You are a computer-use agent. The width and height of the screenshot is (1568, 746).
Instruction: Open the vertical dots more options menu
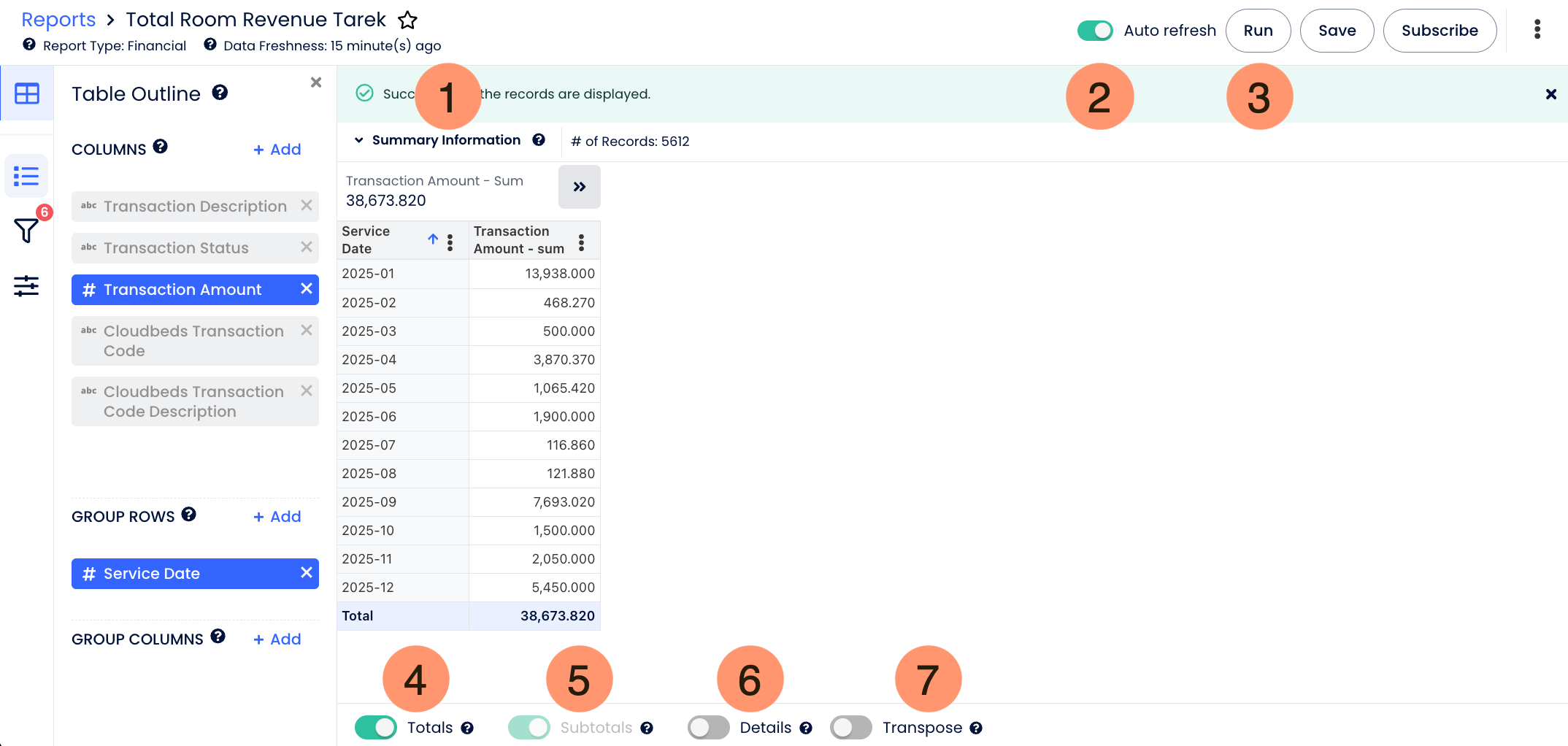click(1537, 29)
